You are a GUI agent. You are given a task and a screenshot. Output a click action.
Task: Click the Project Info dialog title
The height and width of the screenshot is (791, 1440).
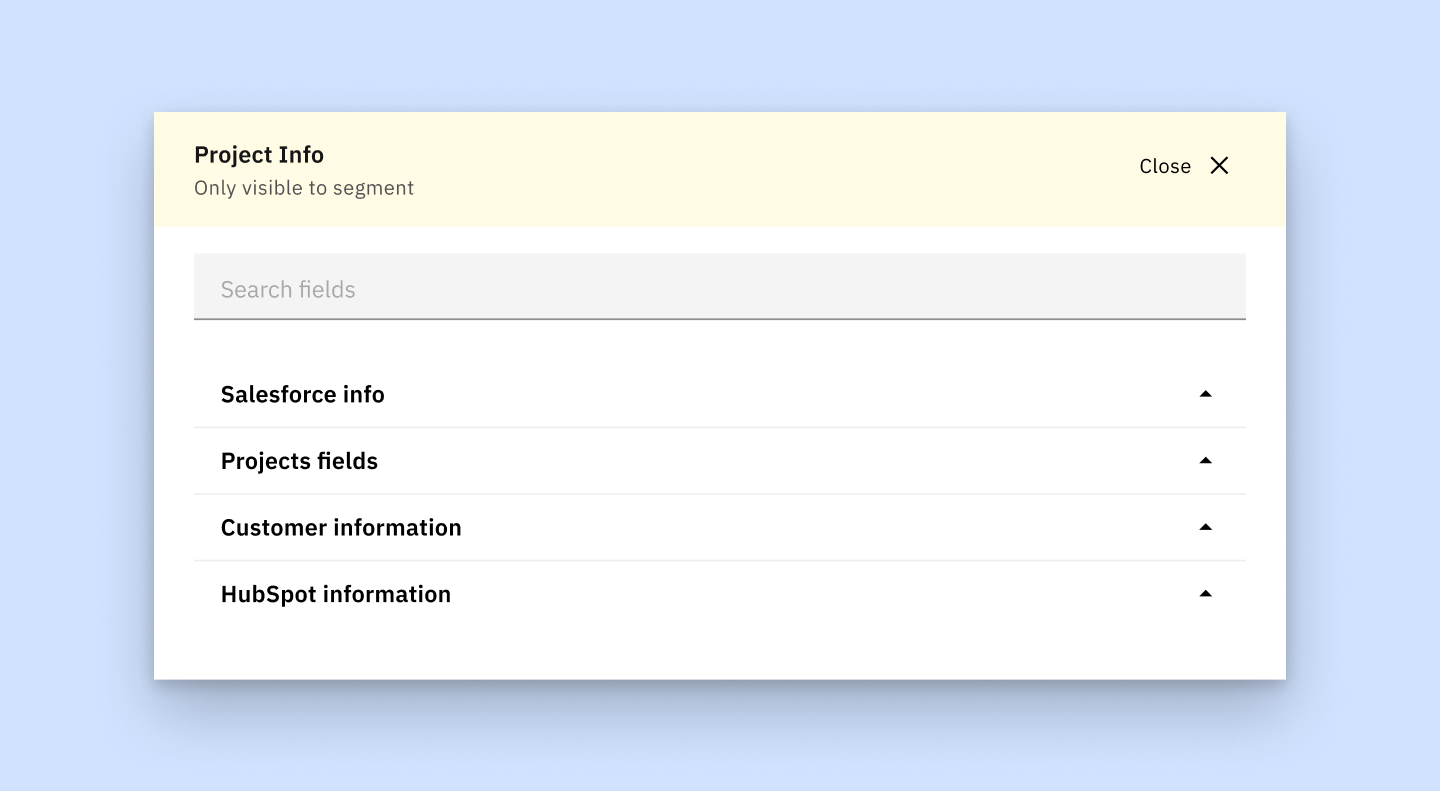[x=258, y=155]
